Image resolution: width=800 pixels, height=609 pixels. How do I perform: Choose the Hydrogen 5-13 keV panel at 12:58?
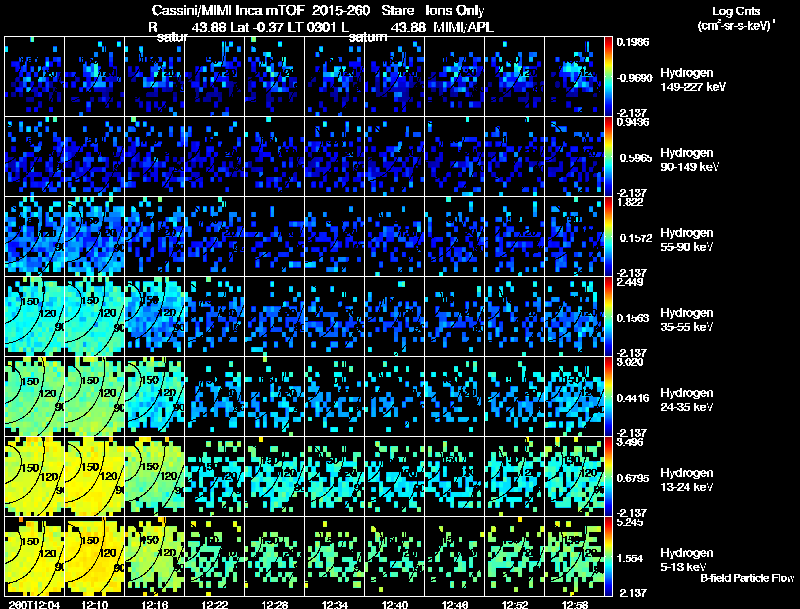pos(574,557)
